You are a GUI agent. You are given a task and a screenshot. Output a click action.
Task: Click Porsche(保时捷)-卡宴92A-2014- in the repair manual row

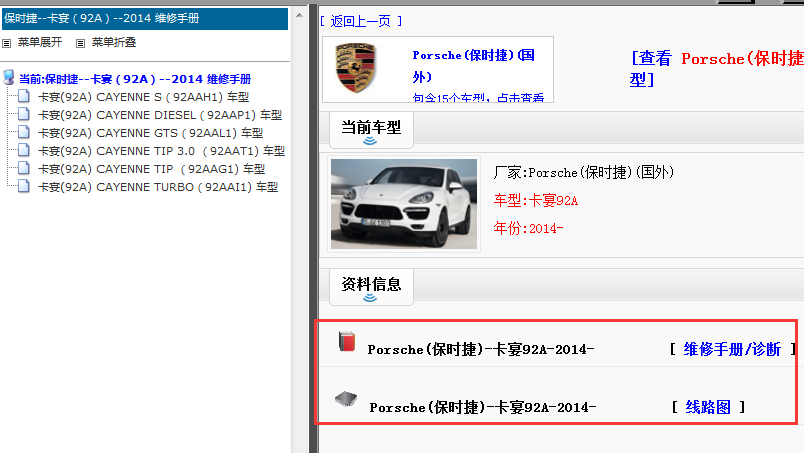pos(481,349)
